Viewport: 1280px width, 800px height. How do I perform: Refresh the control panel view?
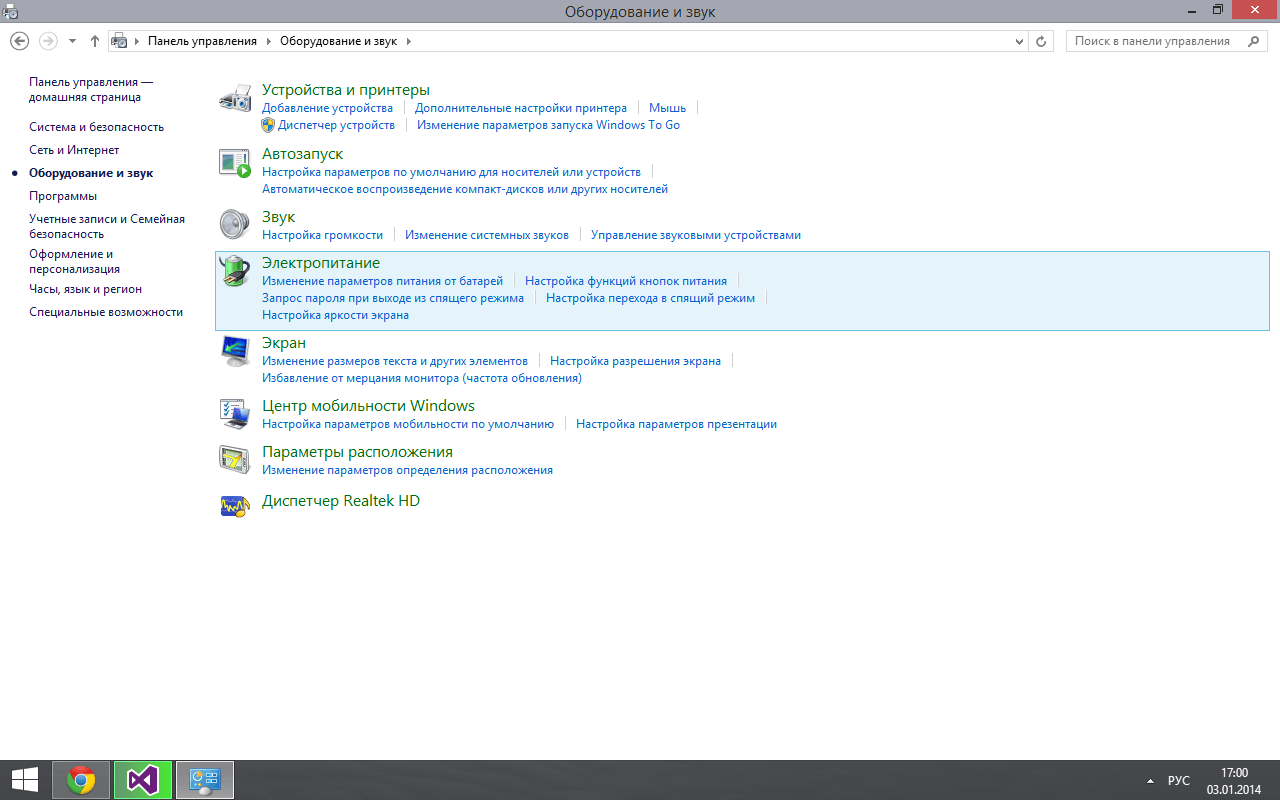click(1041, 41)
